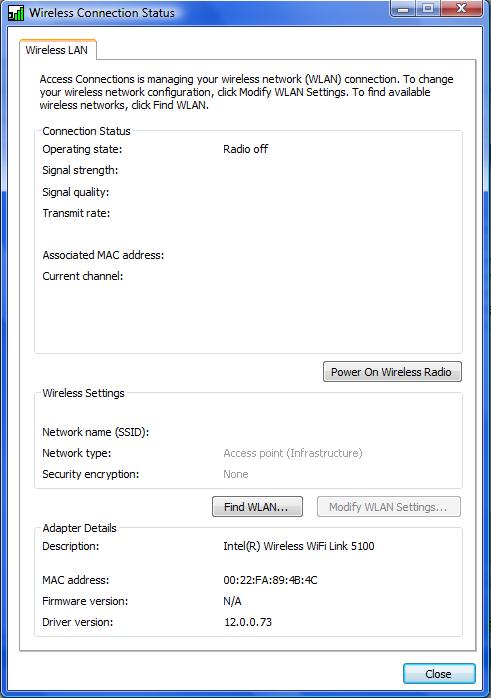Click MAC address value 00:22:FA:89:4B:4C
This screenshot has height=698, width=491.
[x=270, y=580]
